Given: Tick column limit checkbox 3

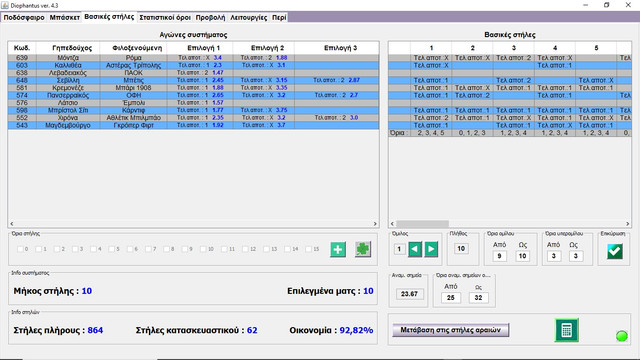Looking at the screenshot, I should point(75,249).
